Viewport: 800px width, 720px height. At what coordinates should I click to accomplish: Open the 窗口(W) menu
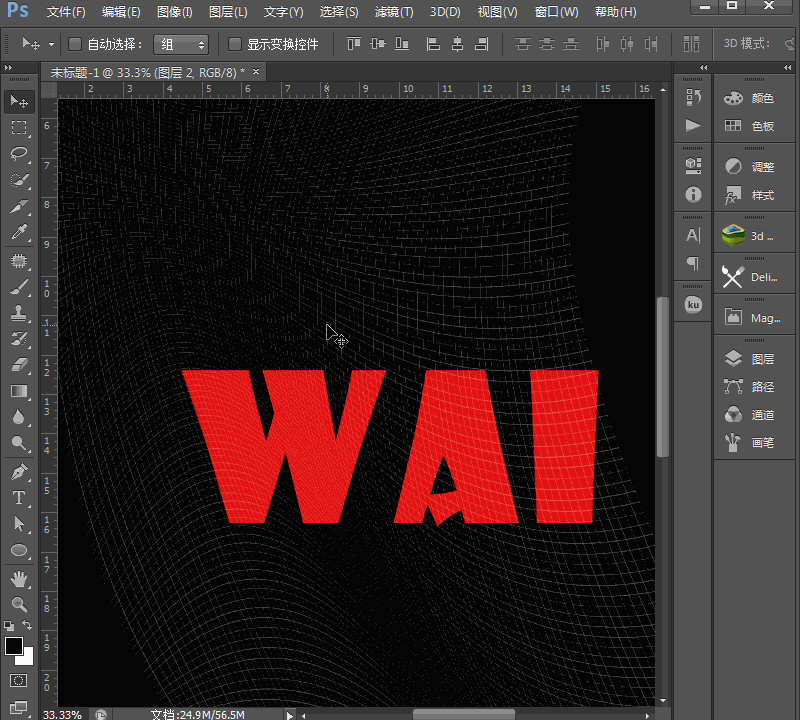pos(556,12)
